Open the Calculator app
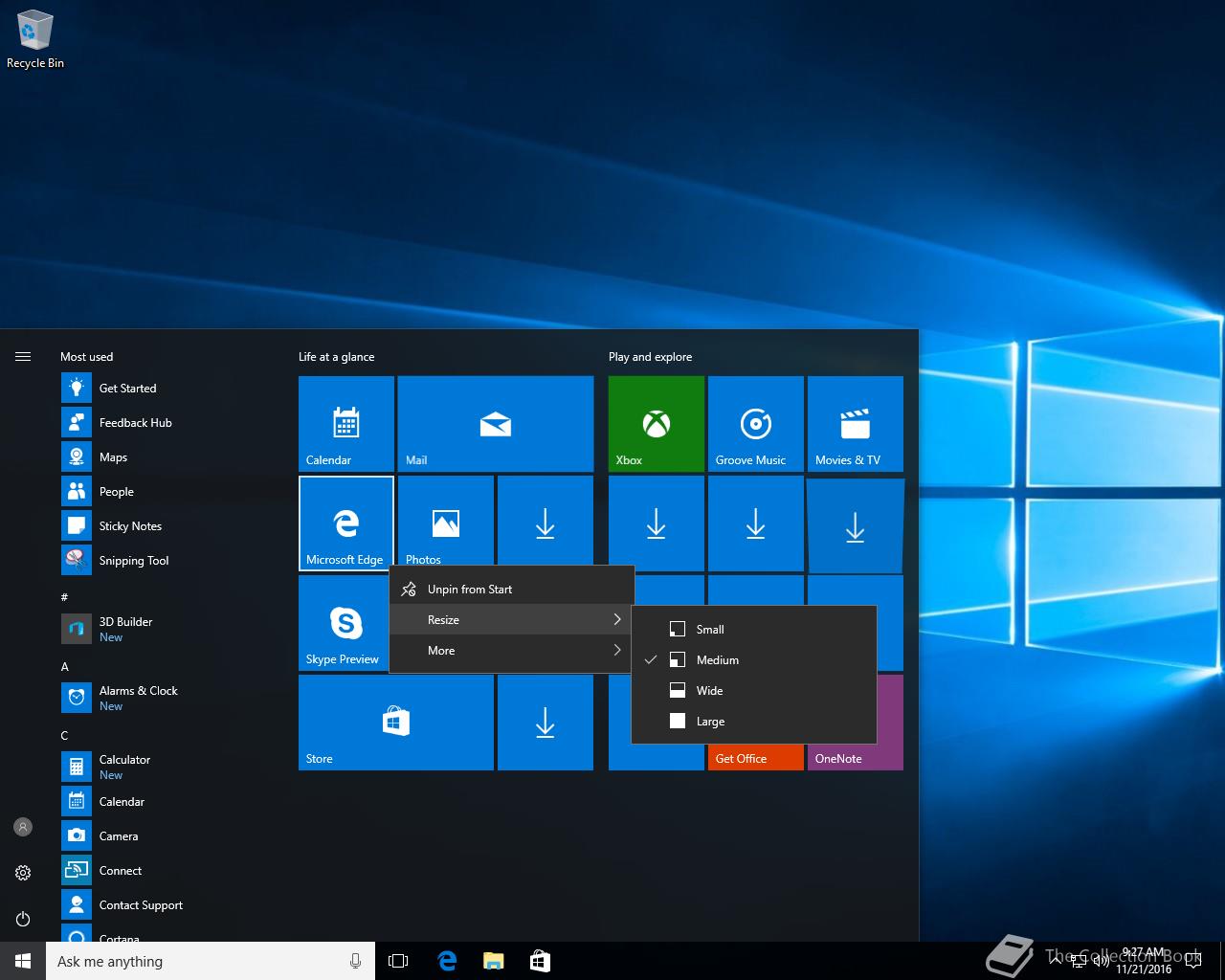This screenshot has height=980, width=1225. [x=172, y=767]
